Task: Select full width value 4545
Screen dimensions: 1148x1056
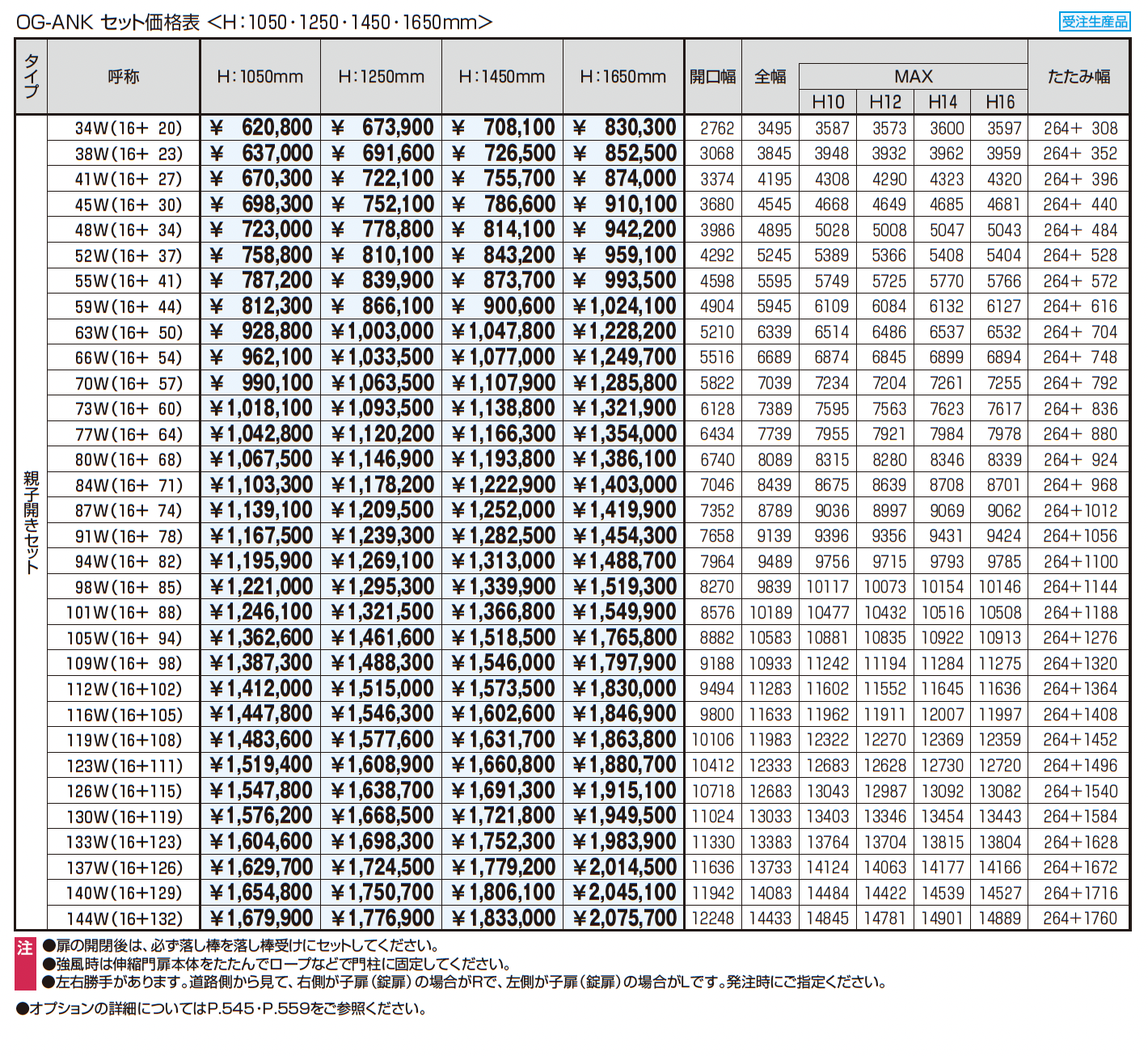Action: pos(774,205)
